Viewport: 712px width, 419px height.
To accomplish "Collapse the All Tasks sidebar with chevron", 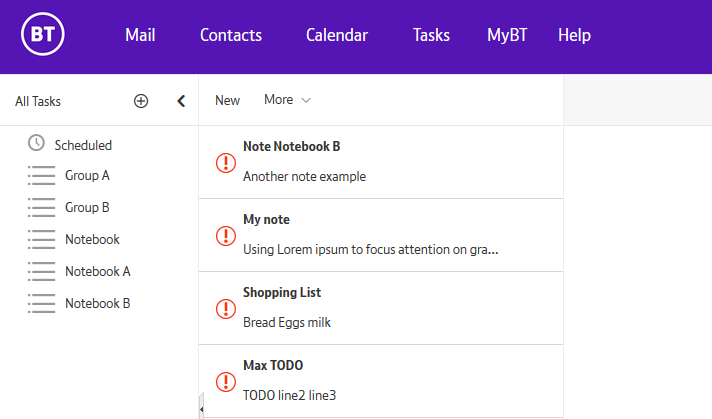I will (181, 101).
